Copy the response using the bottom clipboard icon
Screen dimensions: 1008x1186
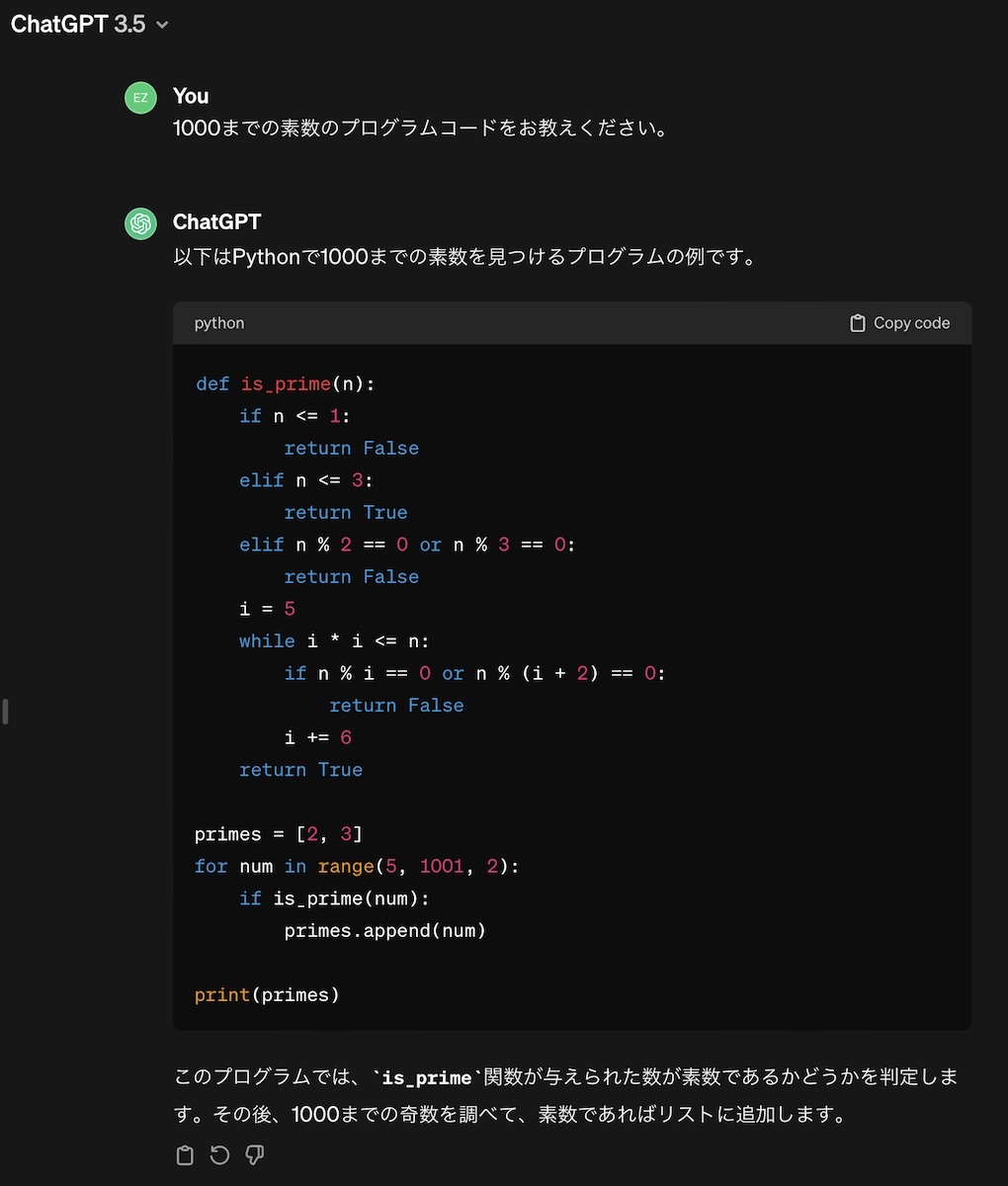pos(185,1155)
